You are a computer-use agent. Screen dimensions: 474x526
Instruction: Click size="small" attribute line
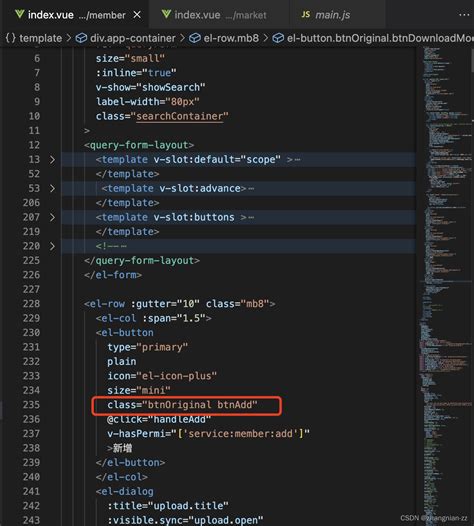click(x=130, y=58)
